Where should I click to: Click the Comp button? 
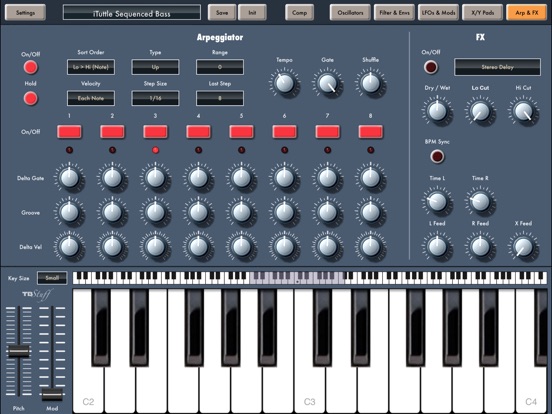[x=299, y=13]
